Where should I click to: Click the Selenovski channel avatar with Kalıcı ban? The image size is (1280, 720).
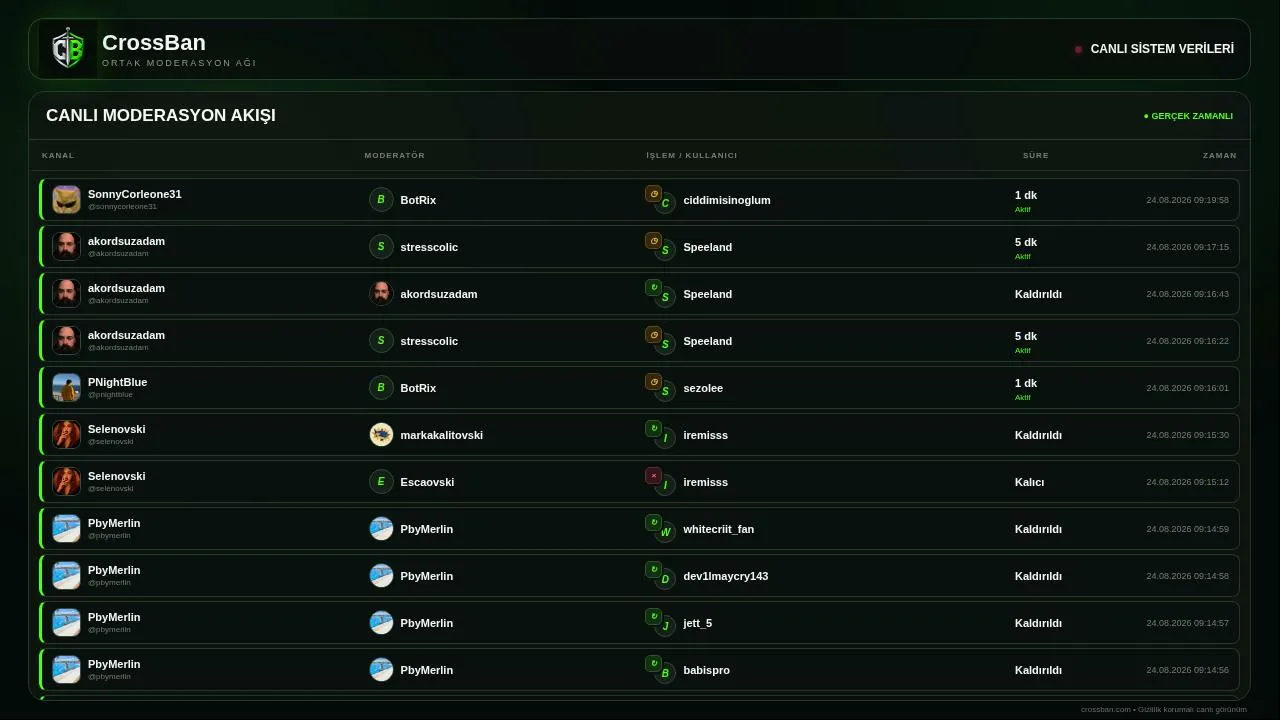[x=66, y=481]
